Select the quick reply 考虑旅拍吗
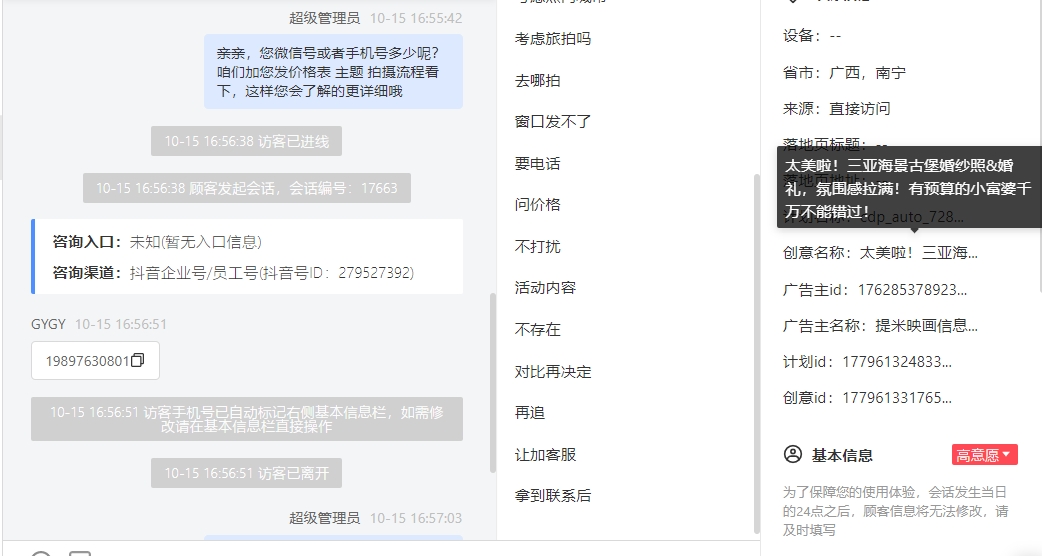 (x=552, y=39)
